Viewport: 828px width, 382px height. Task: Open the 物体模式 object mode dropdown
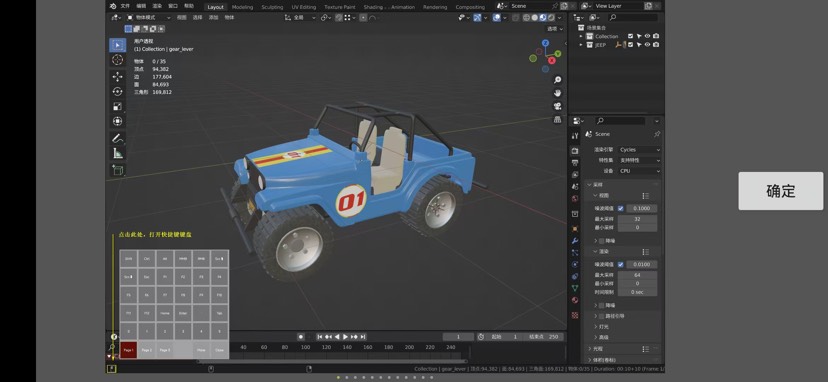148,17
